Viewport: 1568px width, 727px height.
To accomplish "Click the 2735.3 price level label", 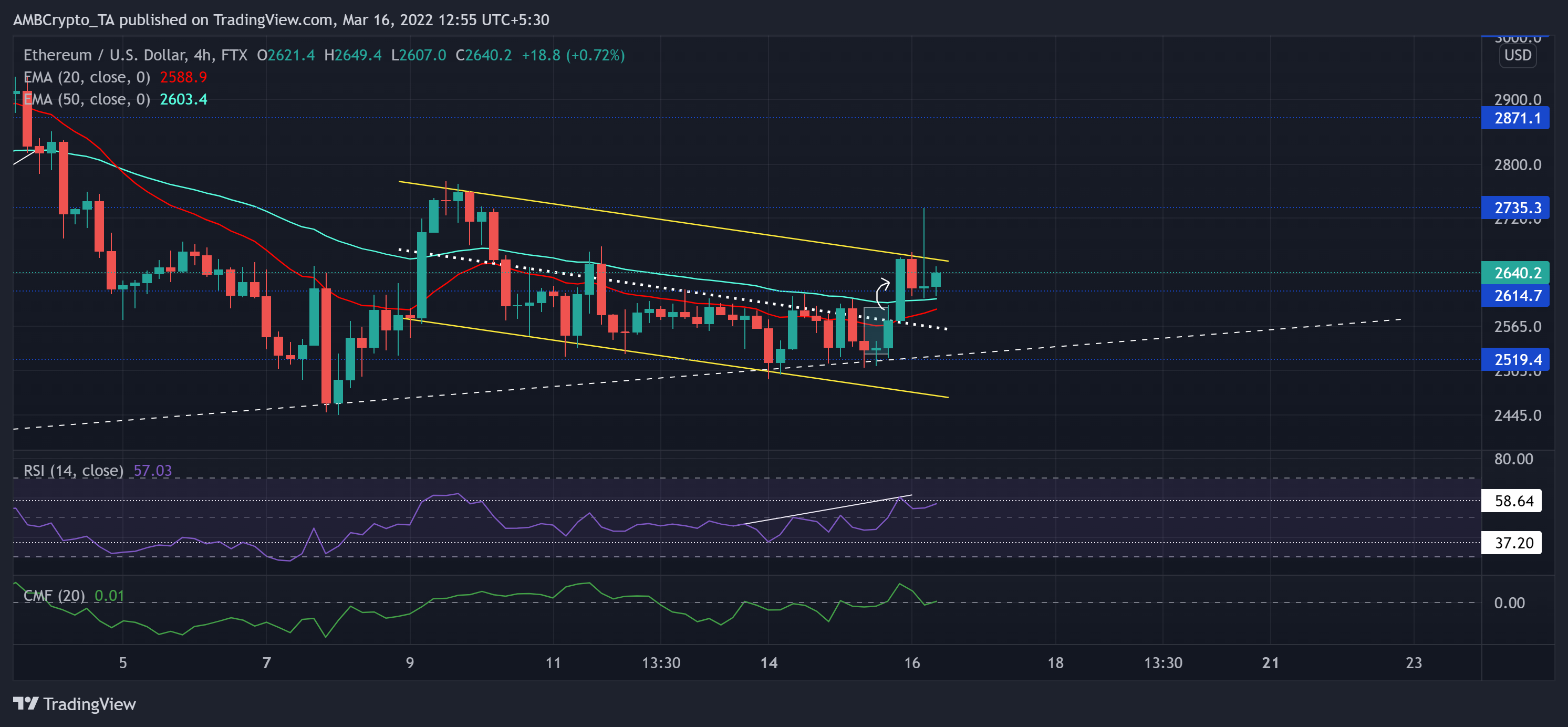I will [1515, 207].
